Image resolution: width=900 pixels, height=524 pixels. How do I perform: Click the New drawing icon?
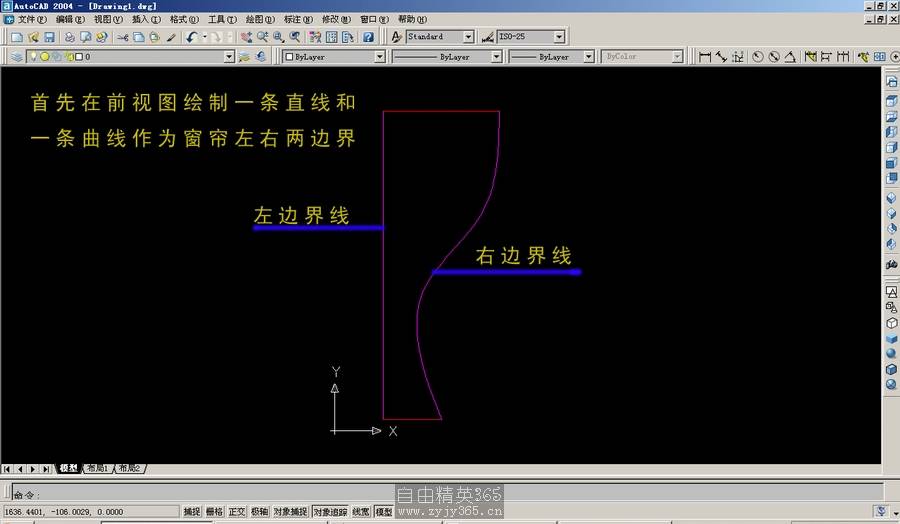pyautogui.click(x=16, y=37)
